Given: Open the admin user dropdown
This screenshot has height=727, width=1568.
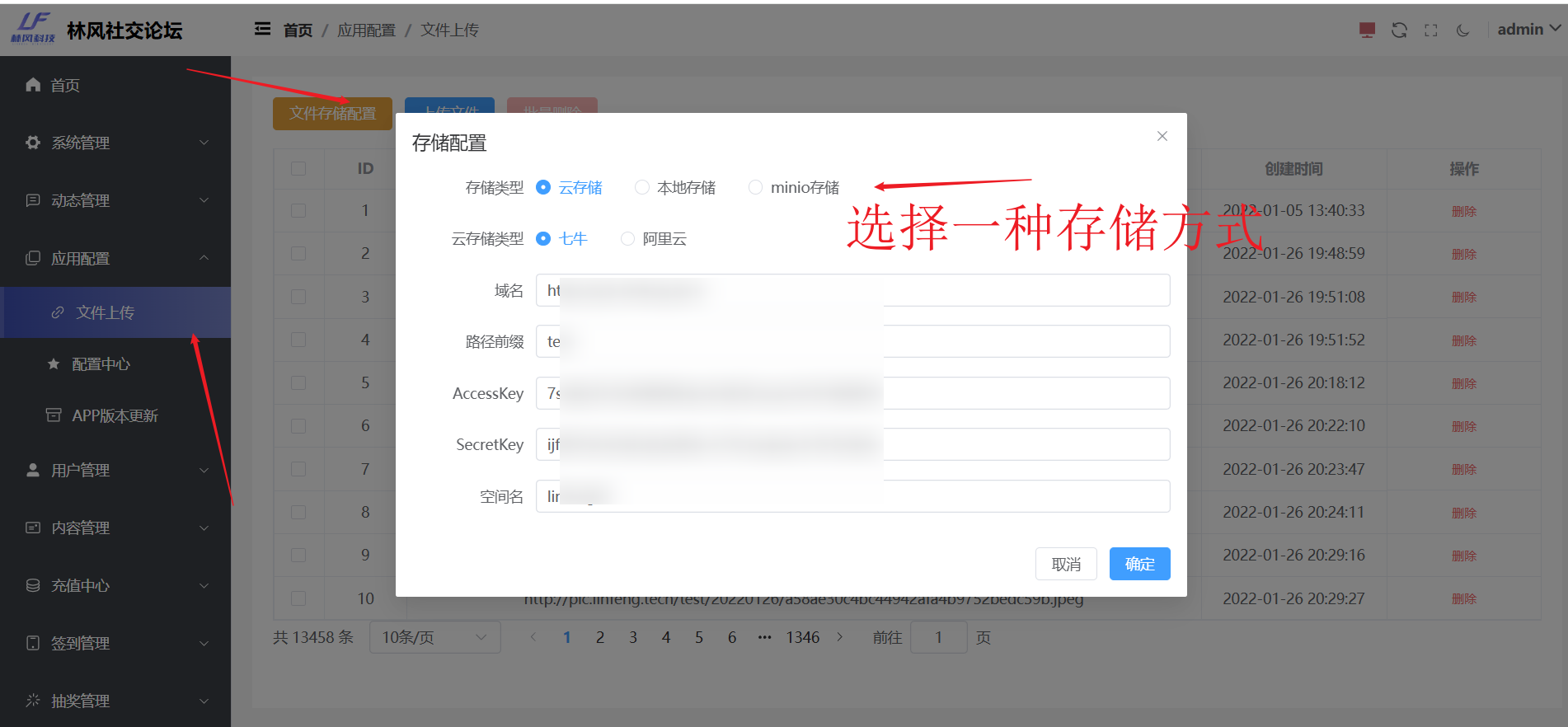Looking at the screenshot, I should point(1529,29).
